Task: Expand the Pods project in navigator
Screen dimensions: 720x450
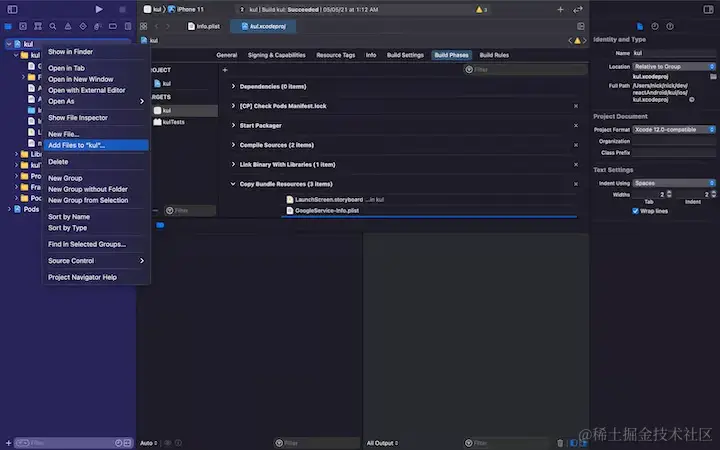Action: (9, 209)
